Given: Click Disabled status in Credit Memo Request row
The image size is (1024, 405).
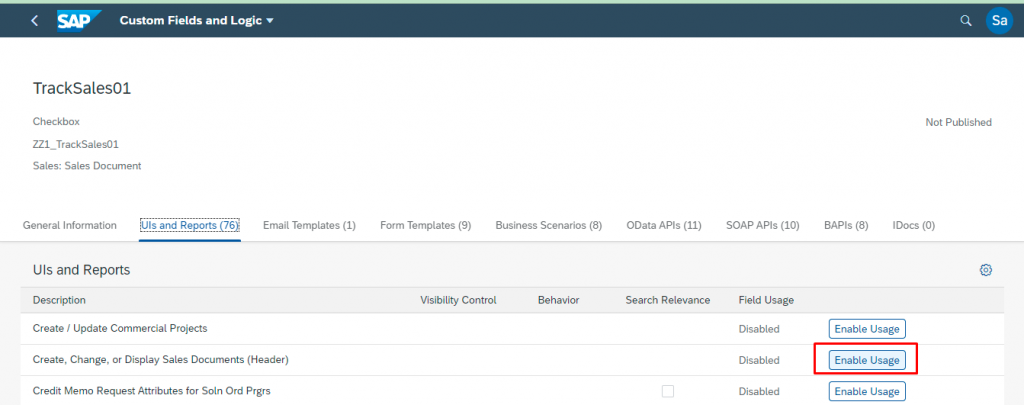Looking at the screenshot, I should [759, 391].
